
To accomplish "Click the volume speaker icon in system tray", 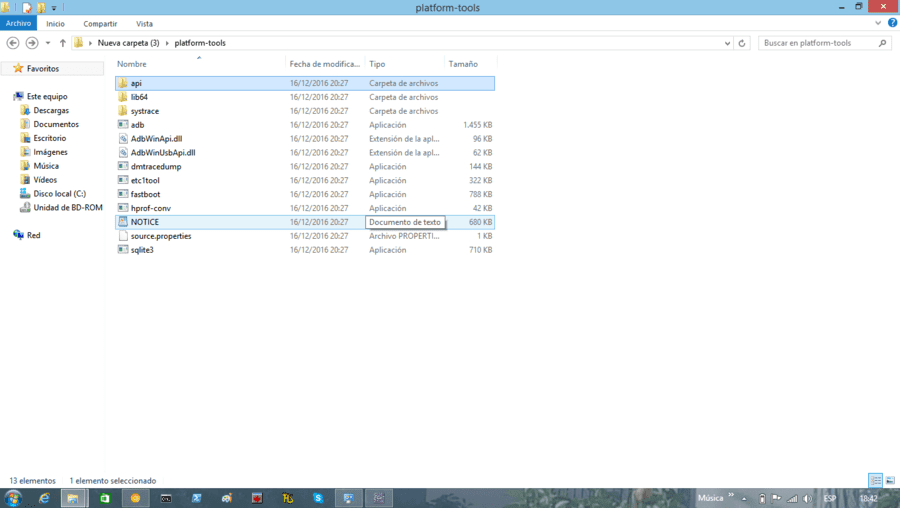I will [808, 498].
